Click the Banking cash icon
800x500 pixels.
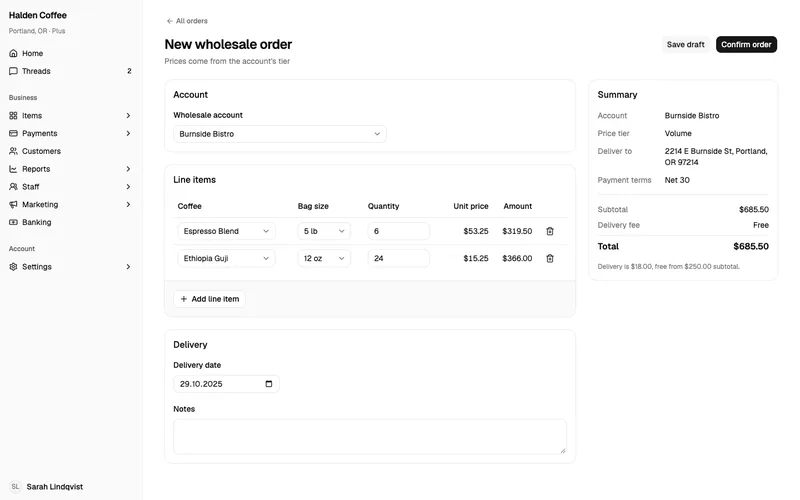pyautogui.click(x=13, y=222)
